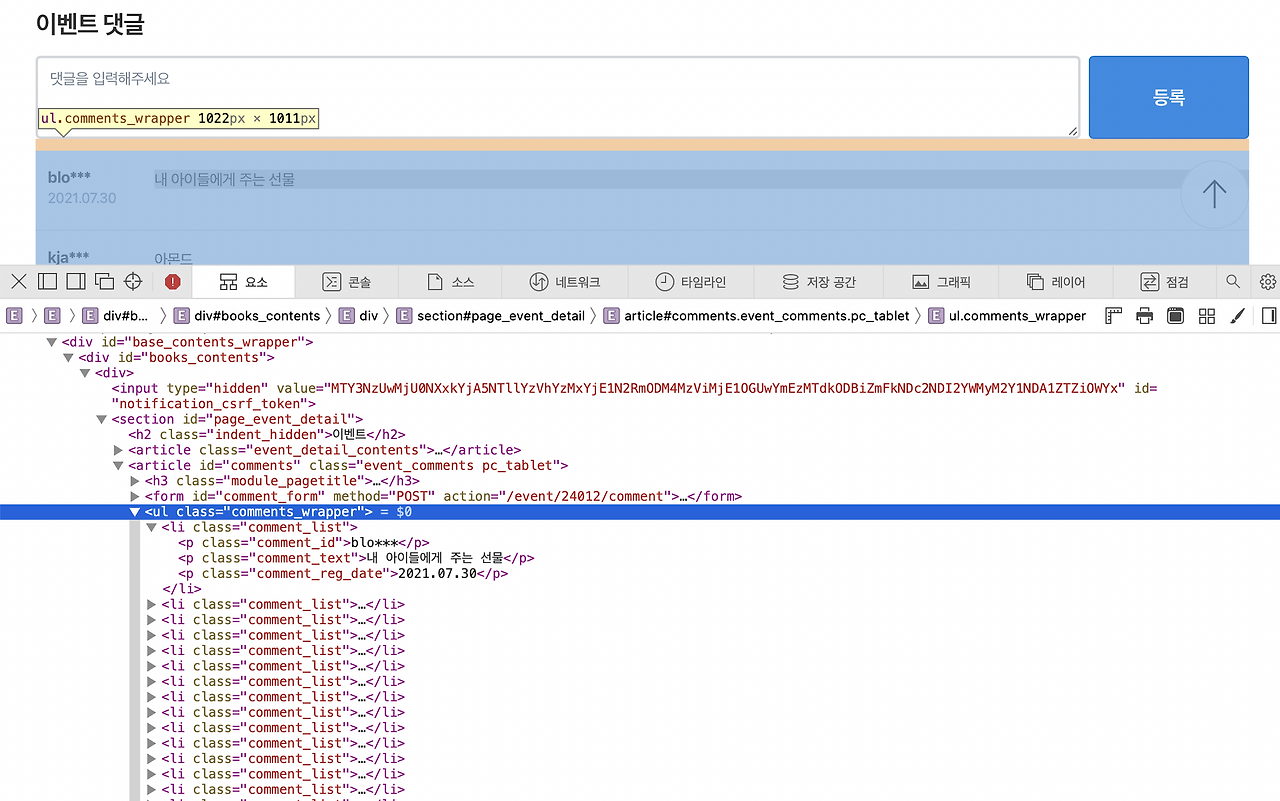This screenshot has height=801, width=1280.
Task: Switch to the 소스 tab
Action: [450, 282]
